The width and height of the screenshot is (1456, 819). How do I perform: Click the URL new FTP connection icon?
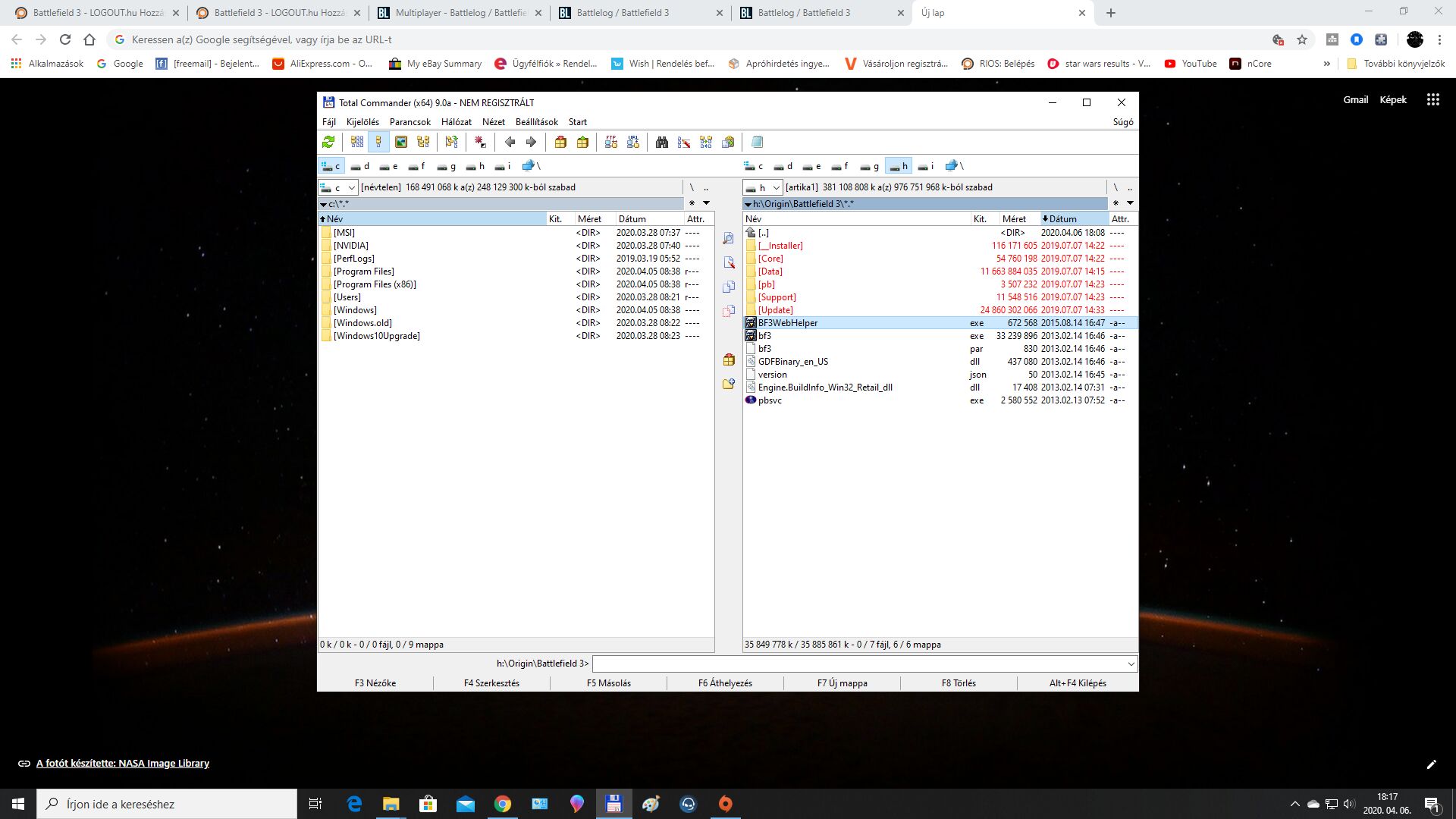pos(633,142)
